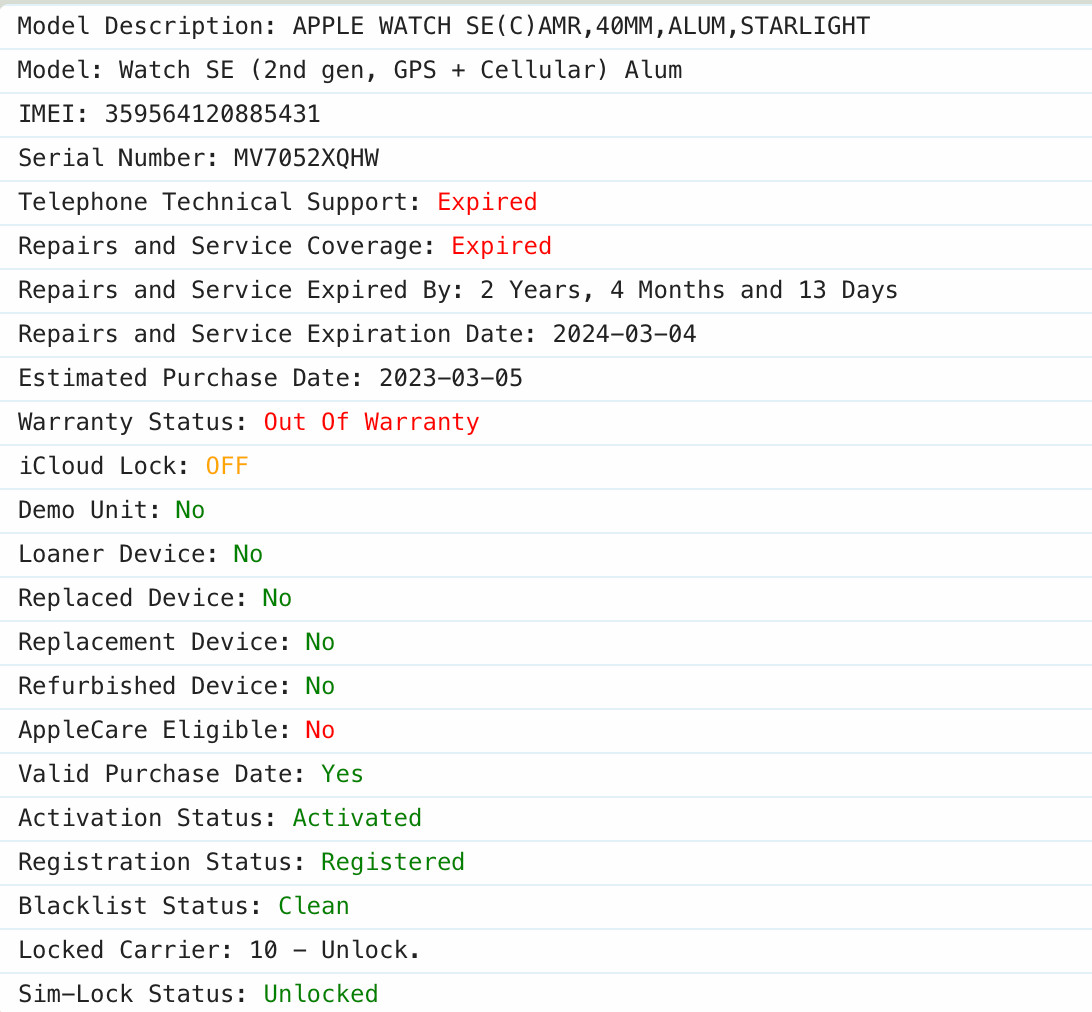
Task: Click the Replacement Device label
Action: point(154,641)
